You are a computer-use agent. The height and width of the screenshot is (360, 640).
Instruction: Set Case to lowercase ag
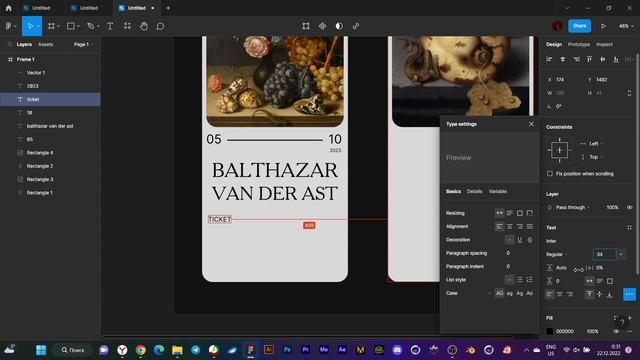[x=510, y=293]
